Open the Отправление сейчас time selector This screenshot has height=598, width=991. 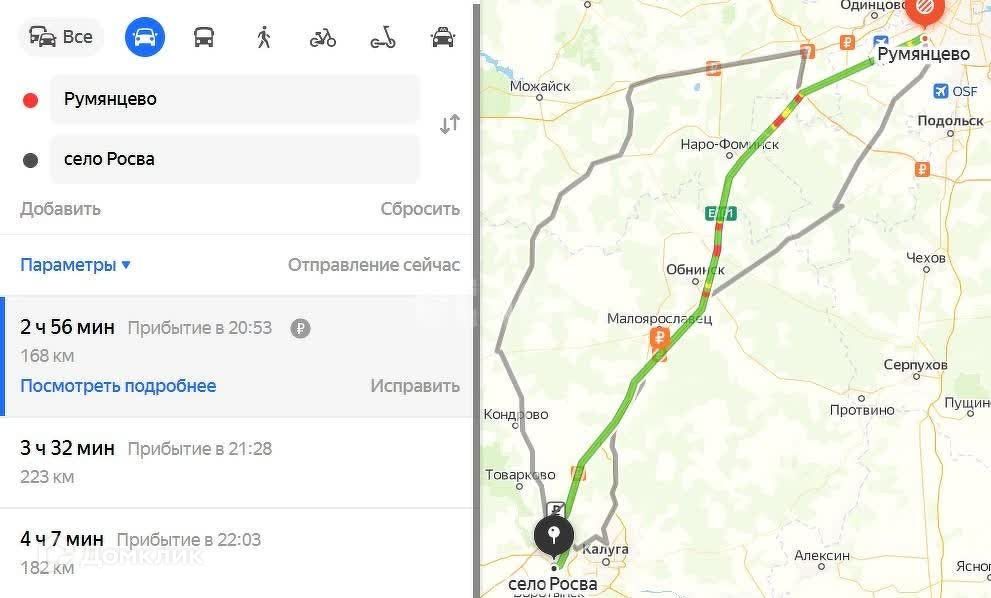point(374,265)
